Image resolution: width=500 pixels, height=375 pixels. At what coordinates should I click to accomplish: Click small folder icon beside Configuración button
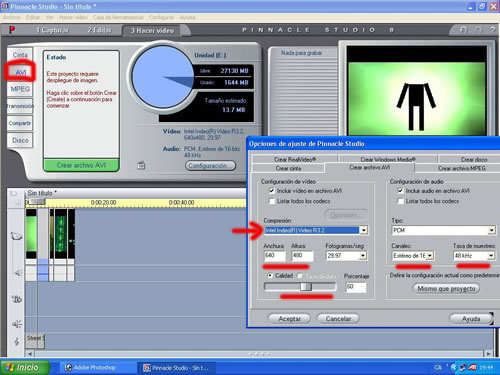click(x=141, y=165)
